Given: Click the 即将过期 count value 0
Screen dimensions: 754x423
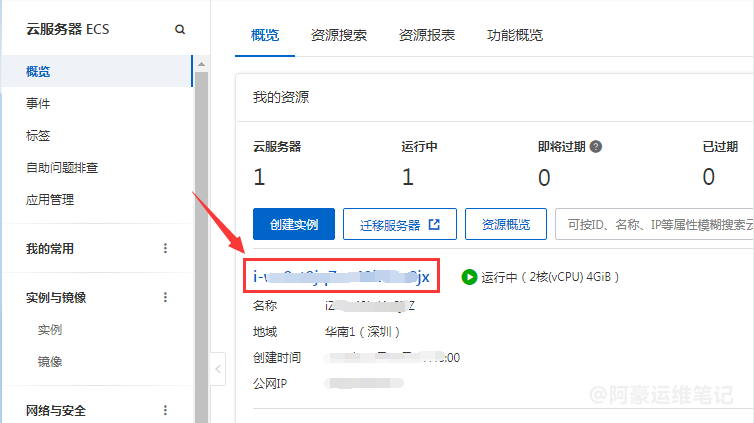Looking at the screenshot, I should (544, 177).
